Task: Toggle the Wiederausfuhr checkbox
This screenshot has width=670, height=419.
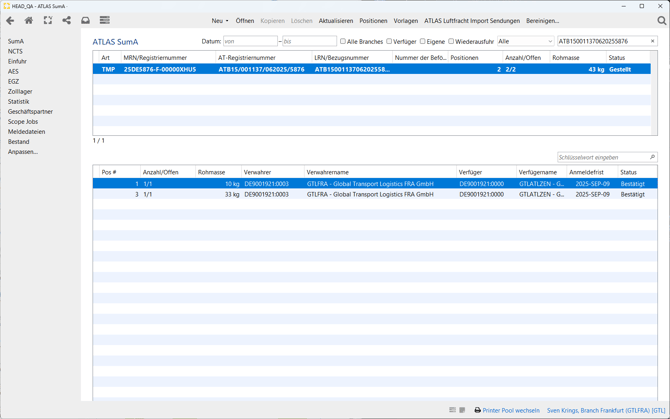Action: click(451, 41)
